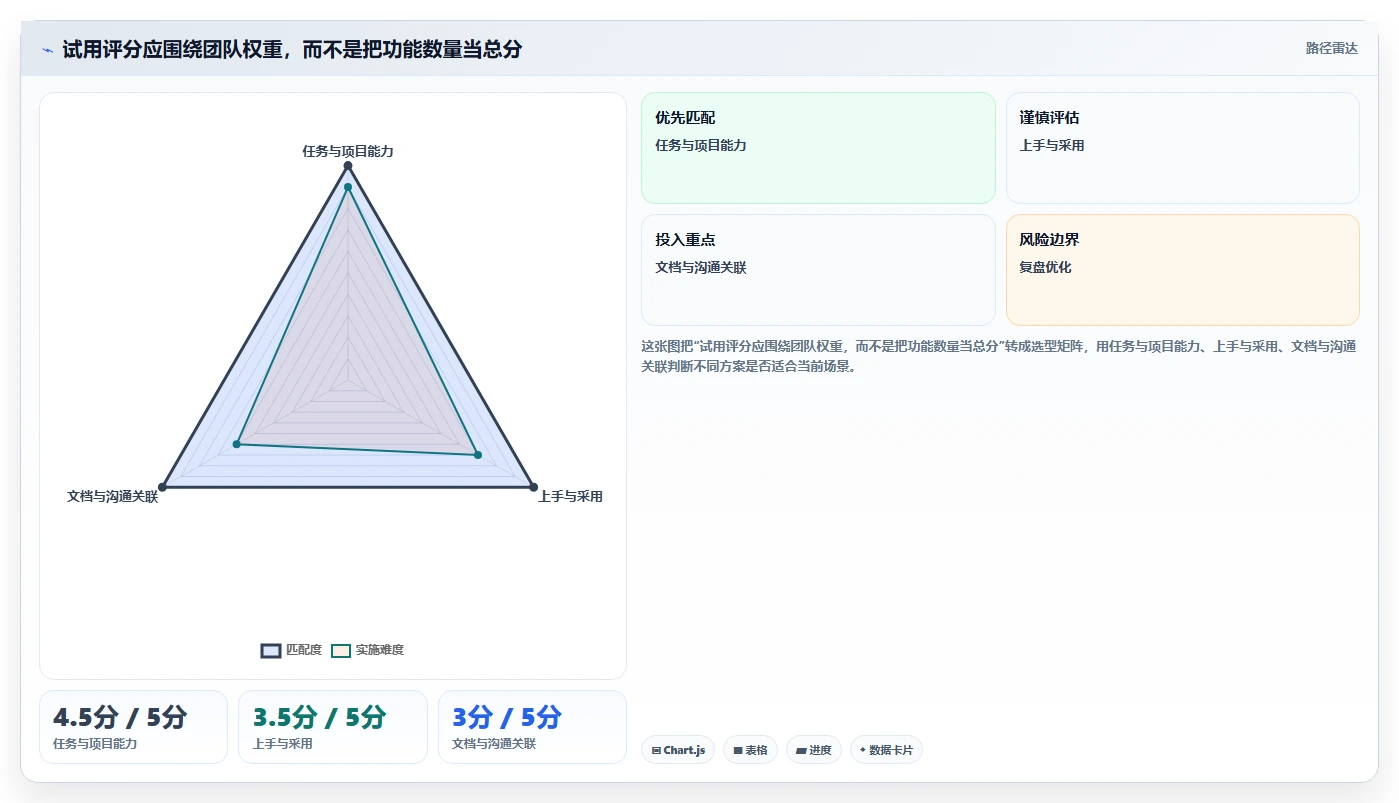Click the top 匹配度 data point
The image size is (1399, 803).
point(348,166)
